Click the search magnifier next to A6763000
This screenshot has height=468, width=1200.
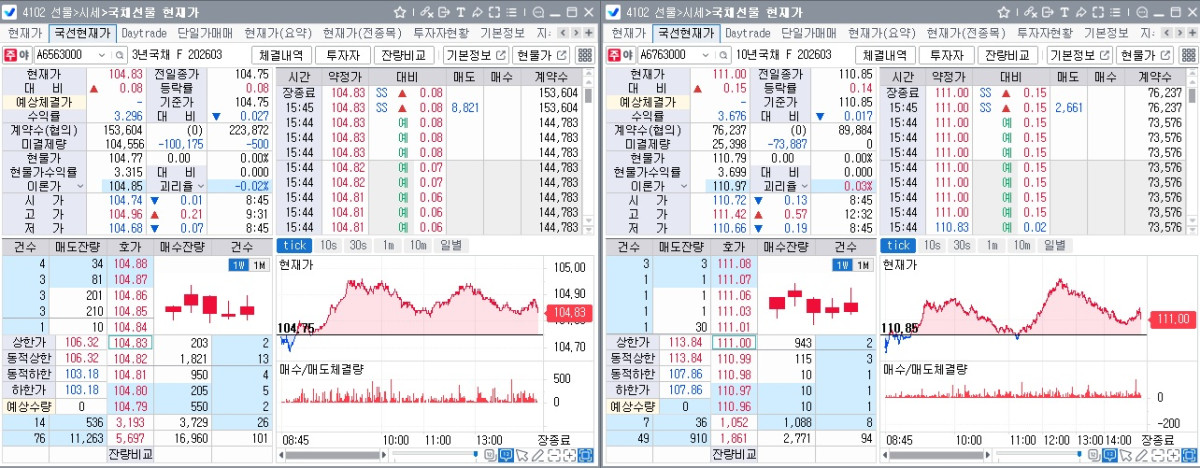(x=722, y=55)
